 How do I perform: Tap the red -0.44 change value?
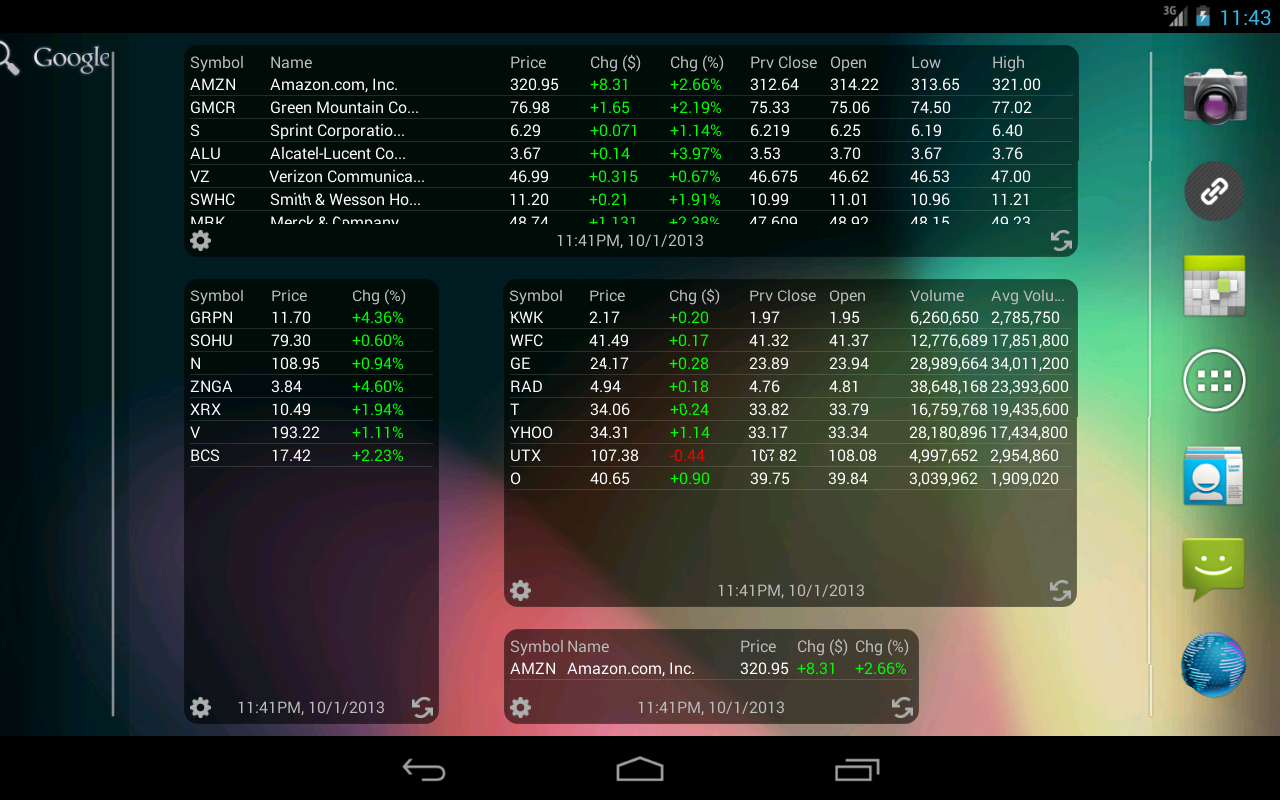click(687, 456)
